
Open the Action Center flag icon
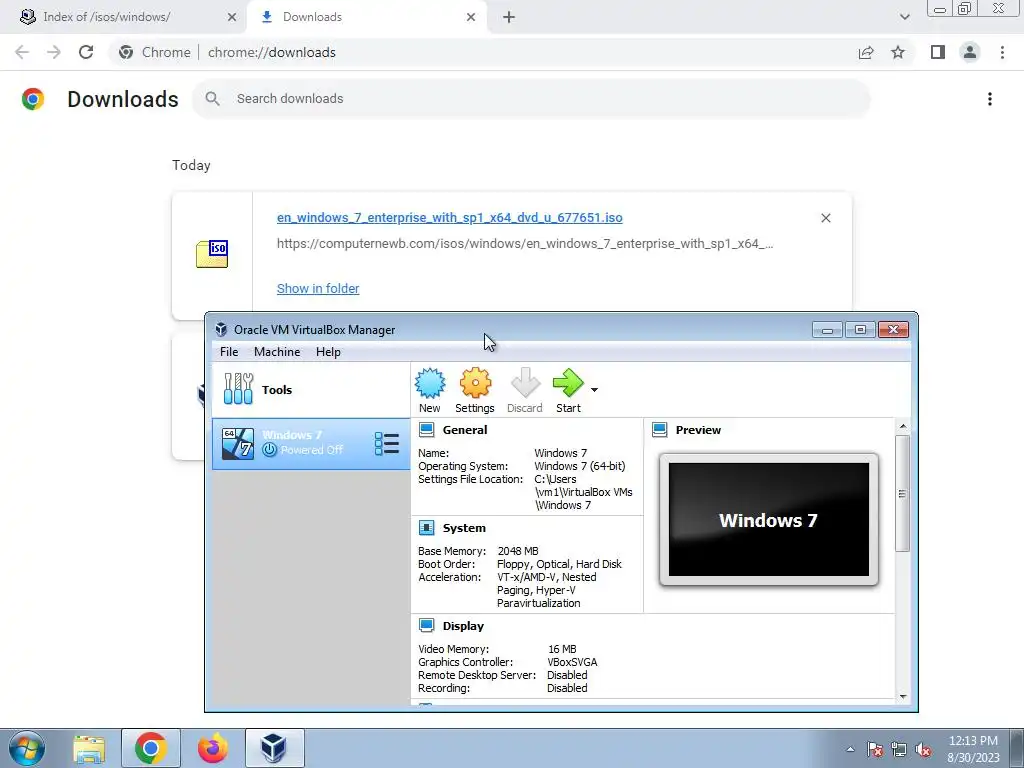874,750
